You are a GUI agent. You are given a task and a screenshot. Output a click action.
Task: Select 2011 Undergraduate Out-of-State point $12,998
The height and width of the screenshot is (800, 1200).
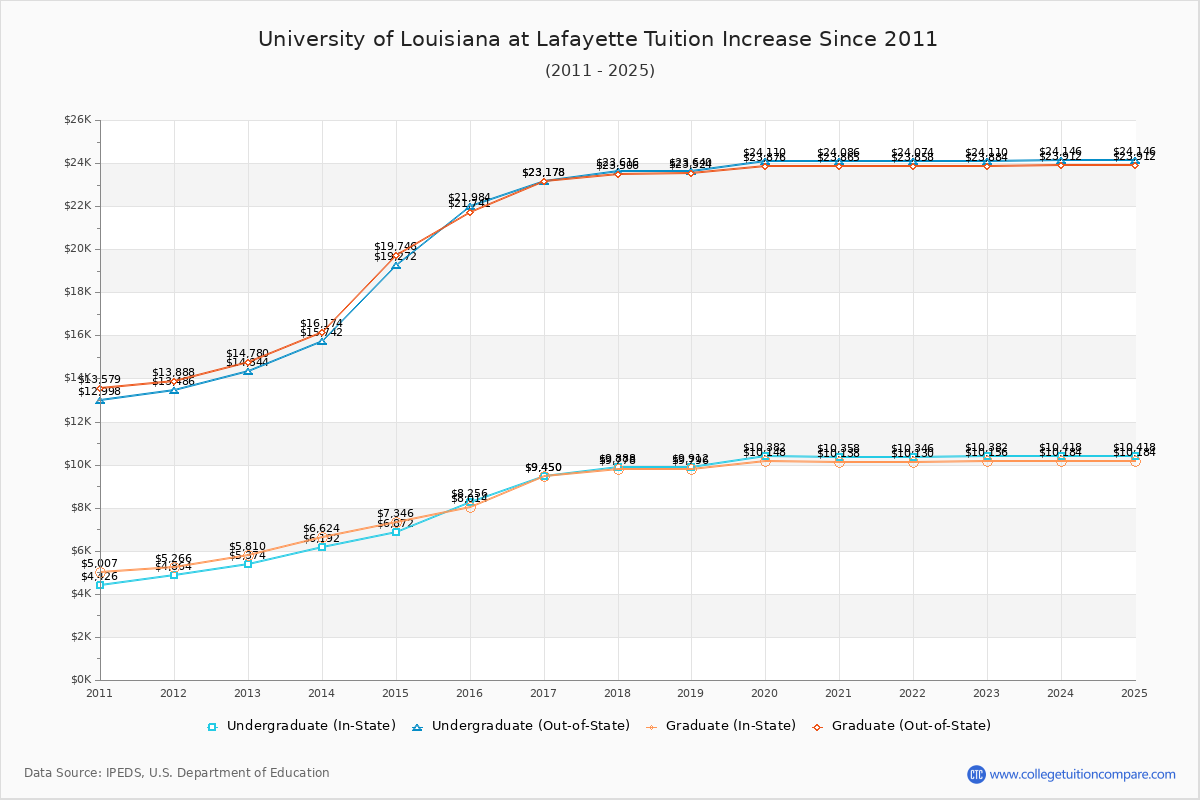click(x=100, y=400)
